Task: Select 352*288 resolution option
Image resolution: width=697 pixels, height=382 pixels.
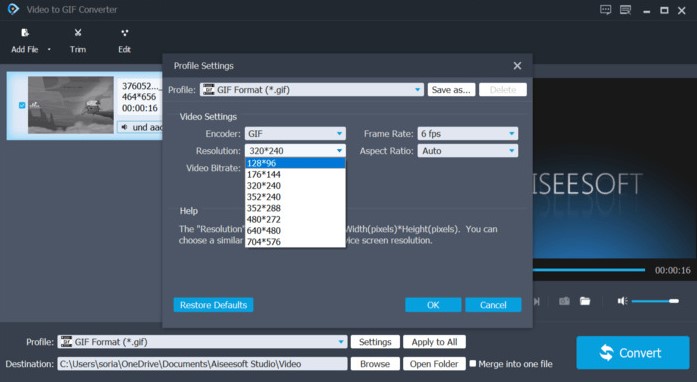Action: tap(295, 208)
